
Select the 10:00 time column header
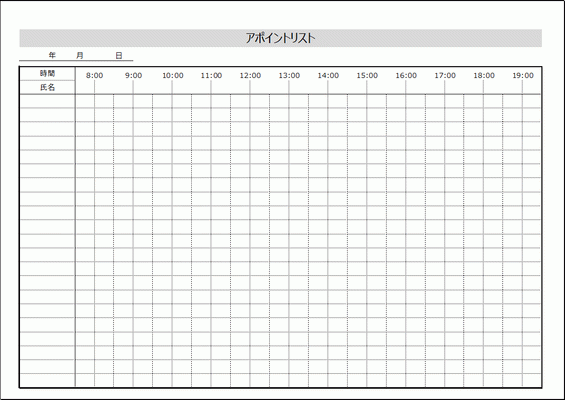(x=173, y=75)
